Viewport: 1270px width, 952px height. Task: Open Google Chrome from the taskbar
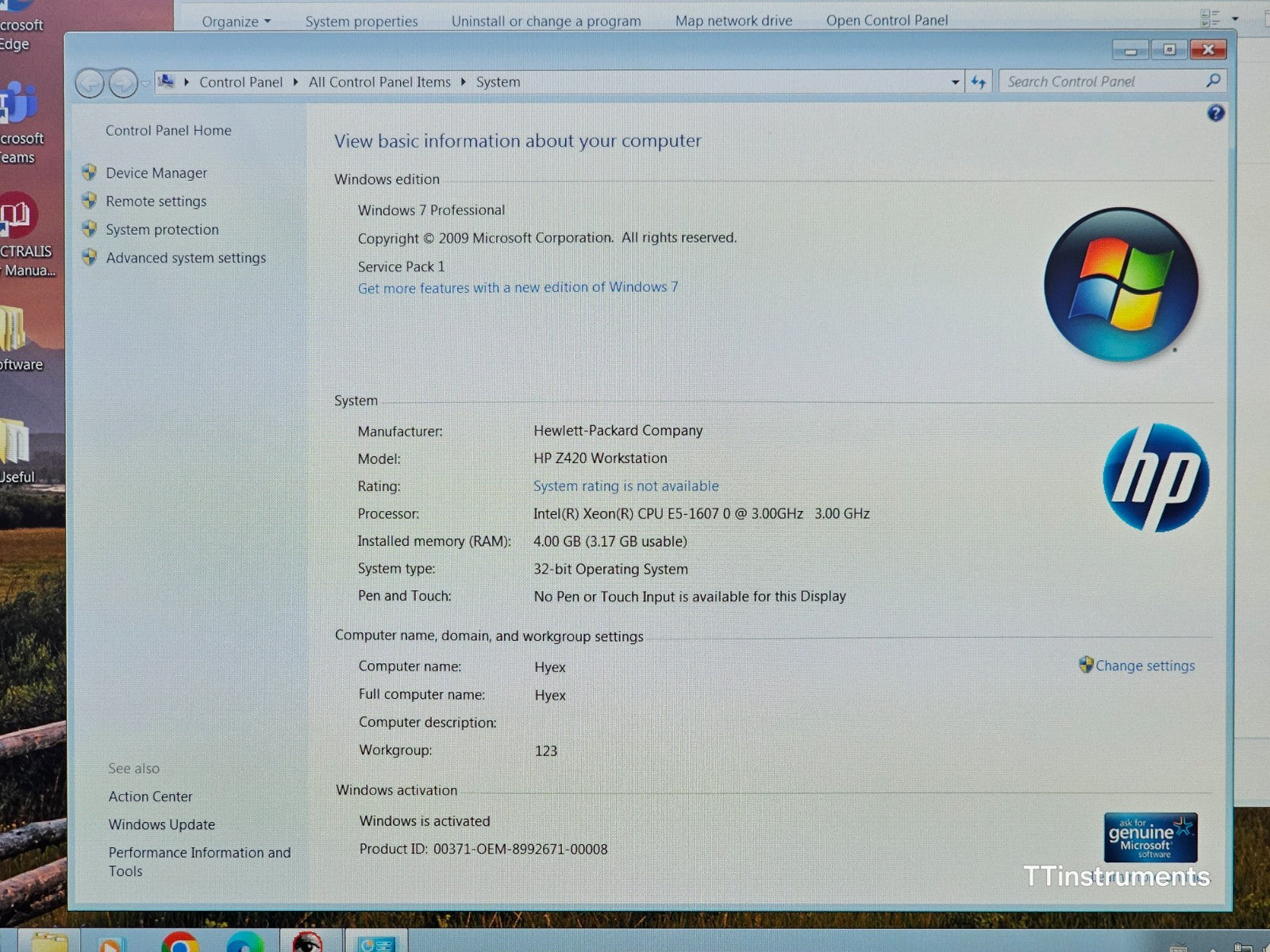coord(180,942)
